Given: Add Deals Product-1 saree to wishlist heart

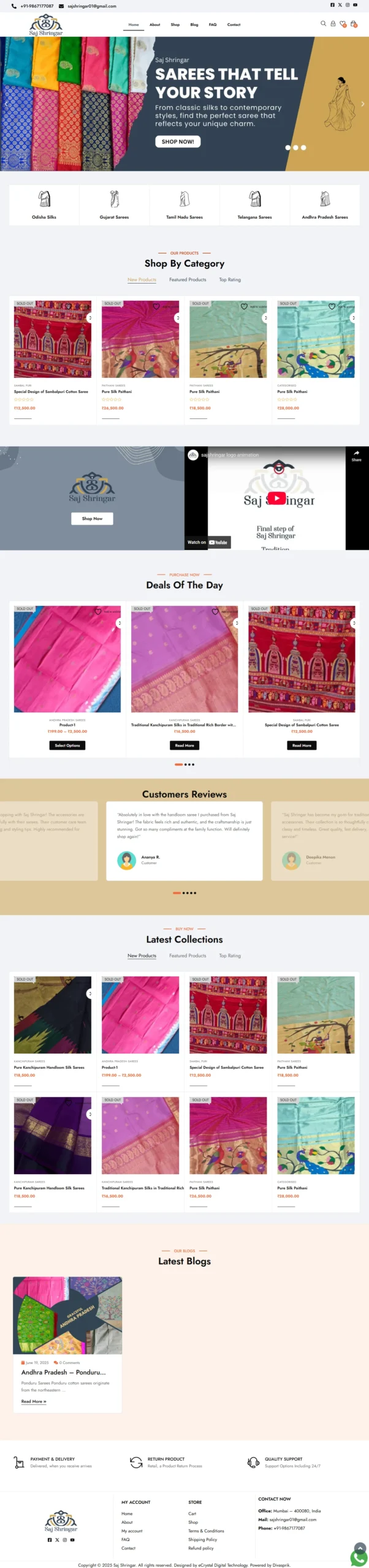Looking at the screenshot, I should point(97,611).
